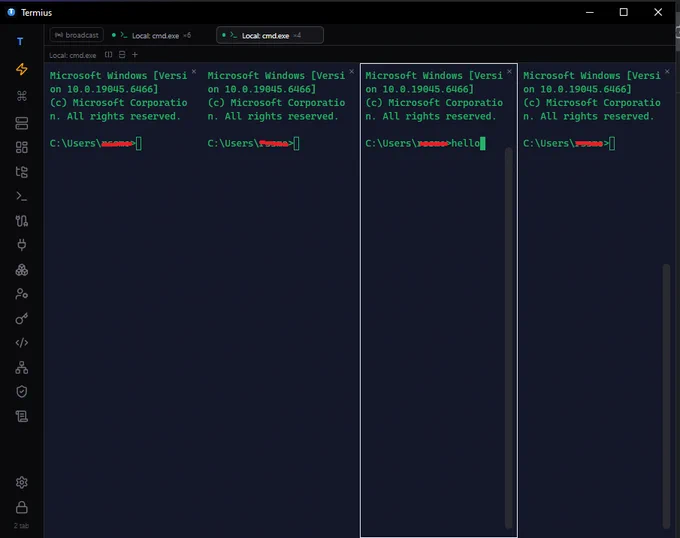Open the Snippets code-brackets icon
The width and height of the screenshot is (680, 538).
(x=22, y=343)
